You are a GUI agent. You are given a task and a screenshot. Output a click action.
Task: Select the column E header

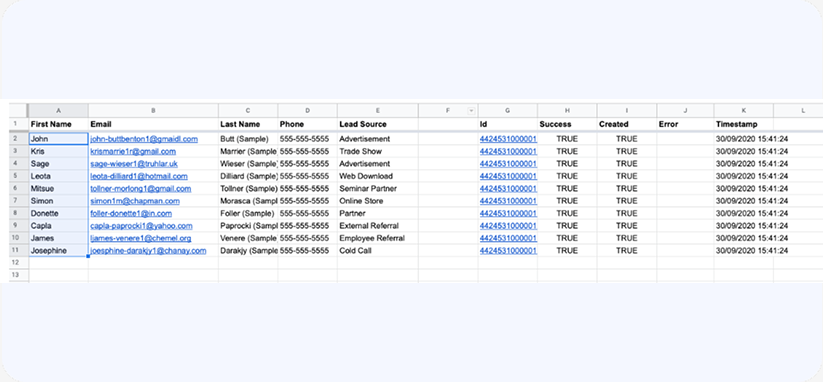click(378, 111)
